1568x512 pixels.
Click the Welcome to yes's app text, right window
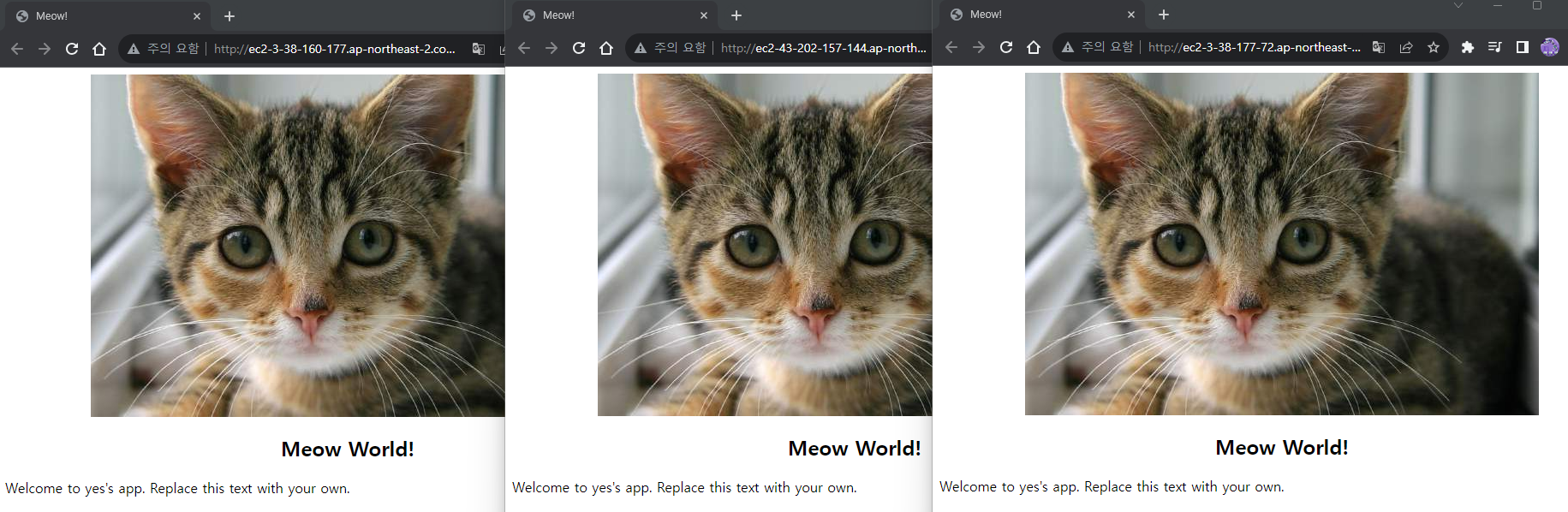(1112, 487)
